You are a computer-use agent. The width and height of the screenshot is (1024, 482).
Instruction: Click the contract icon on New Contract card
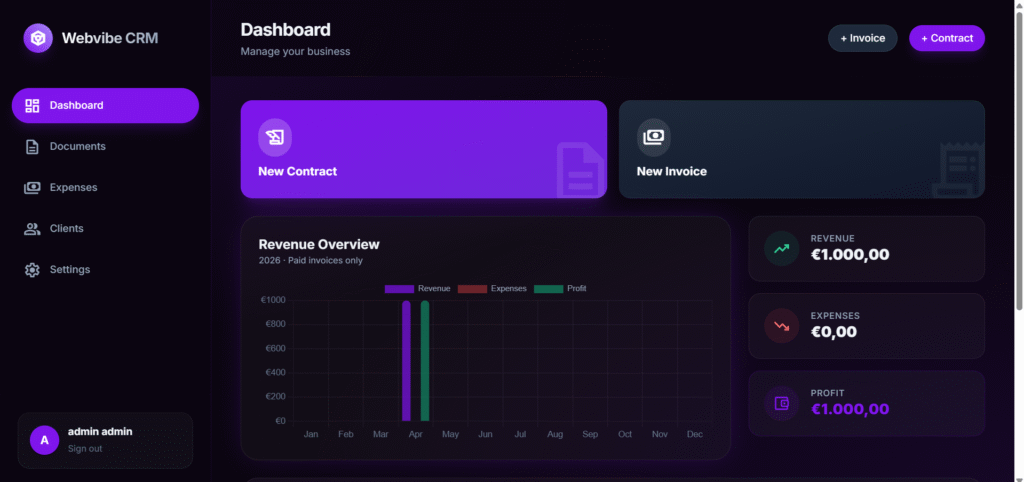coord(275,137)
